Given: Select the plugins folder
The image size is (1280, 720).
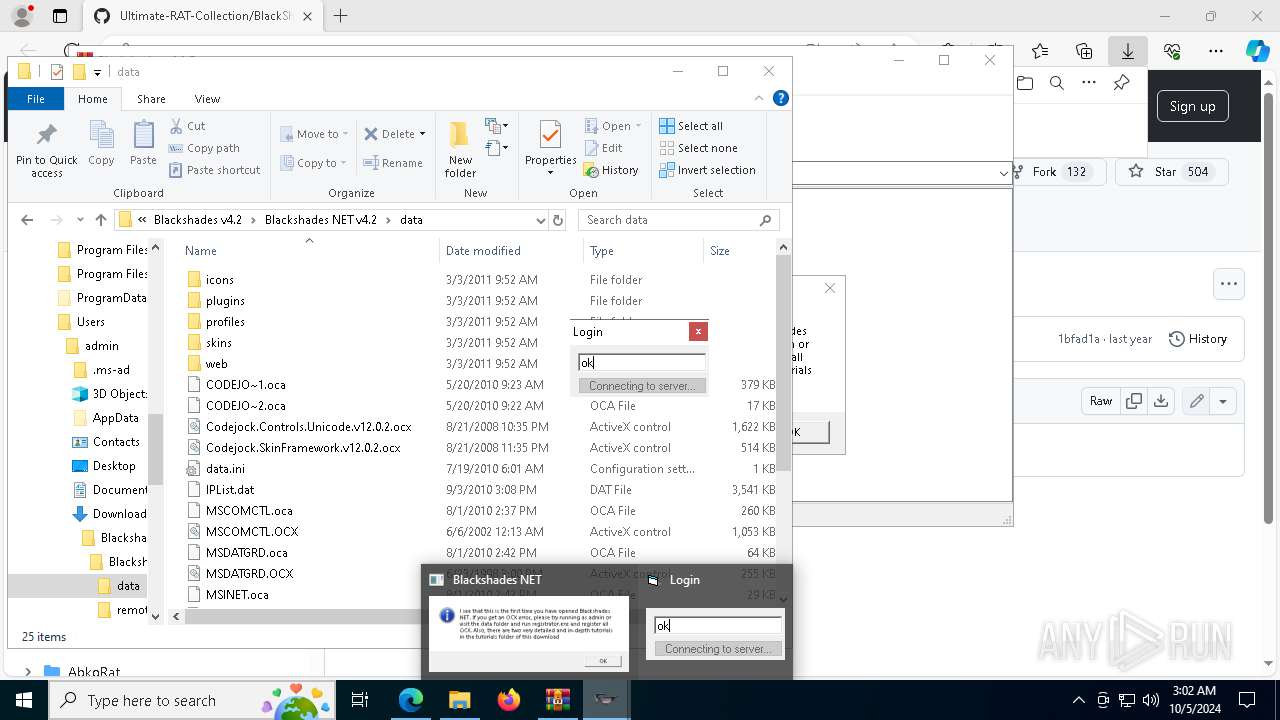Looking at the screenshot, I should [225, 301].
